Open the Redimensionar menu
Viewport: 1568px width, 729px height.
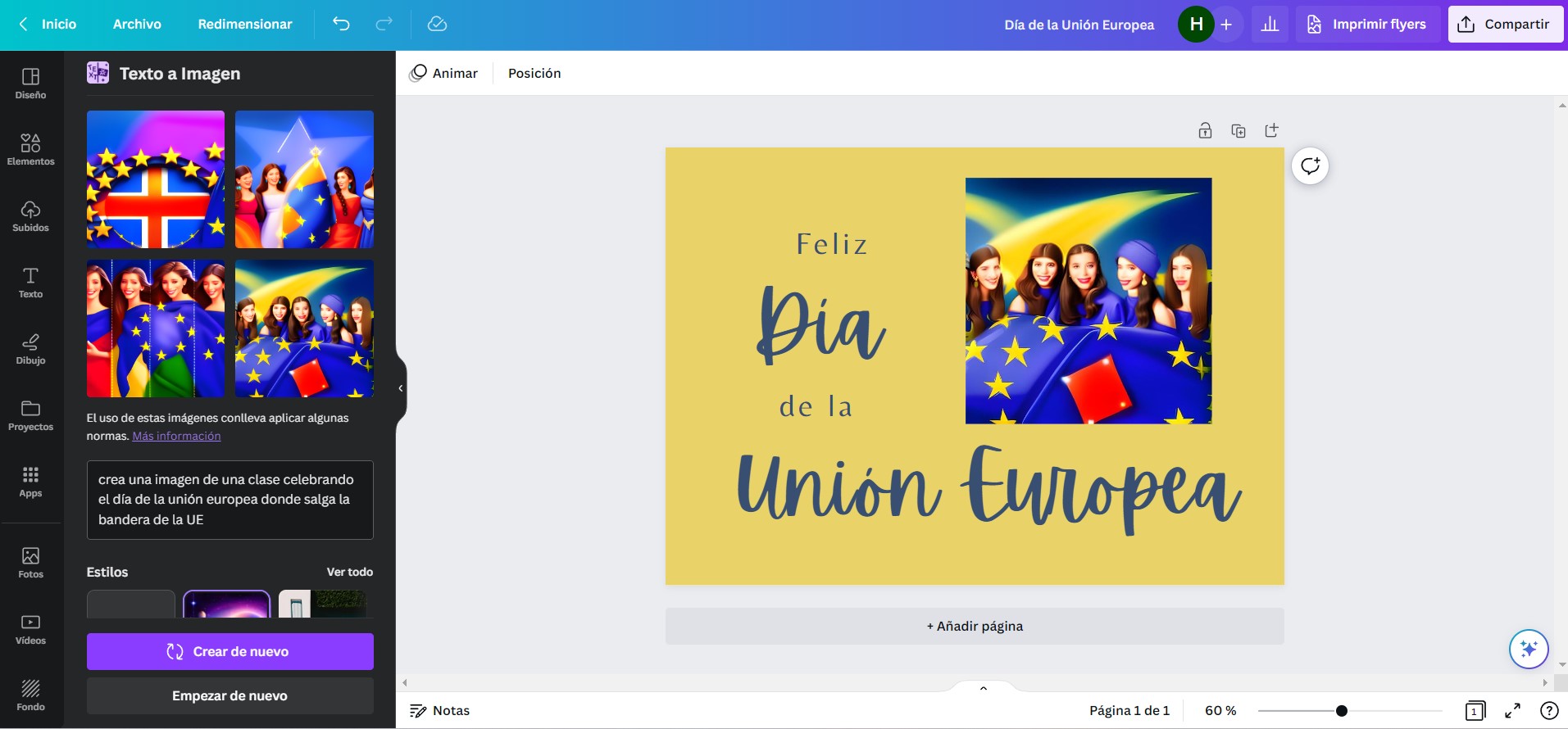(245, 24)
